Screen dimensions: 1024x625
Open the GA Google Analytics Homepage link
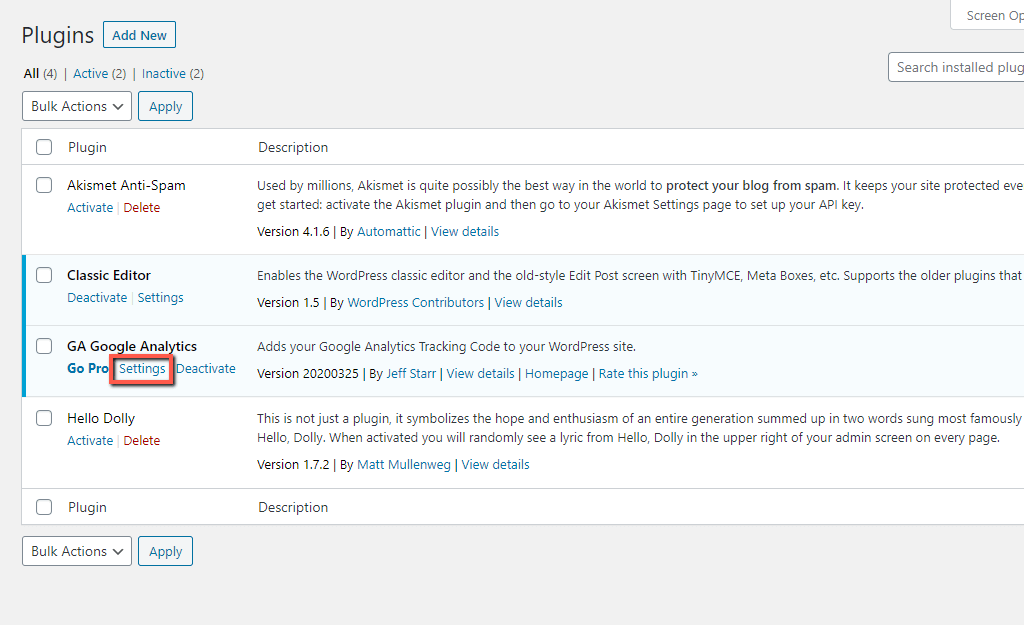(556, 374)
